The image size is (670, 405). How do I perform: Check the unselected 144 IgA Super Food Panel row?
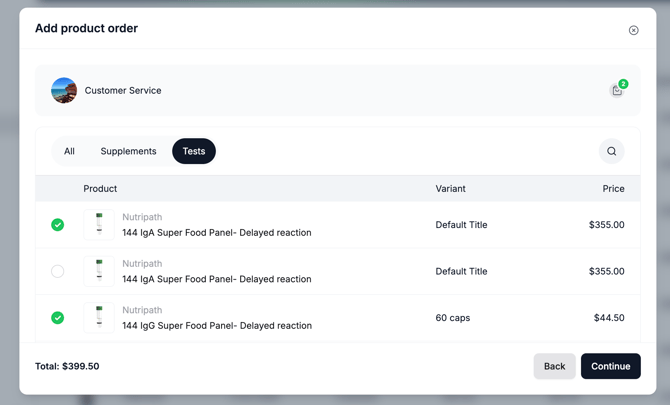tap(58, 271)
